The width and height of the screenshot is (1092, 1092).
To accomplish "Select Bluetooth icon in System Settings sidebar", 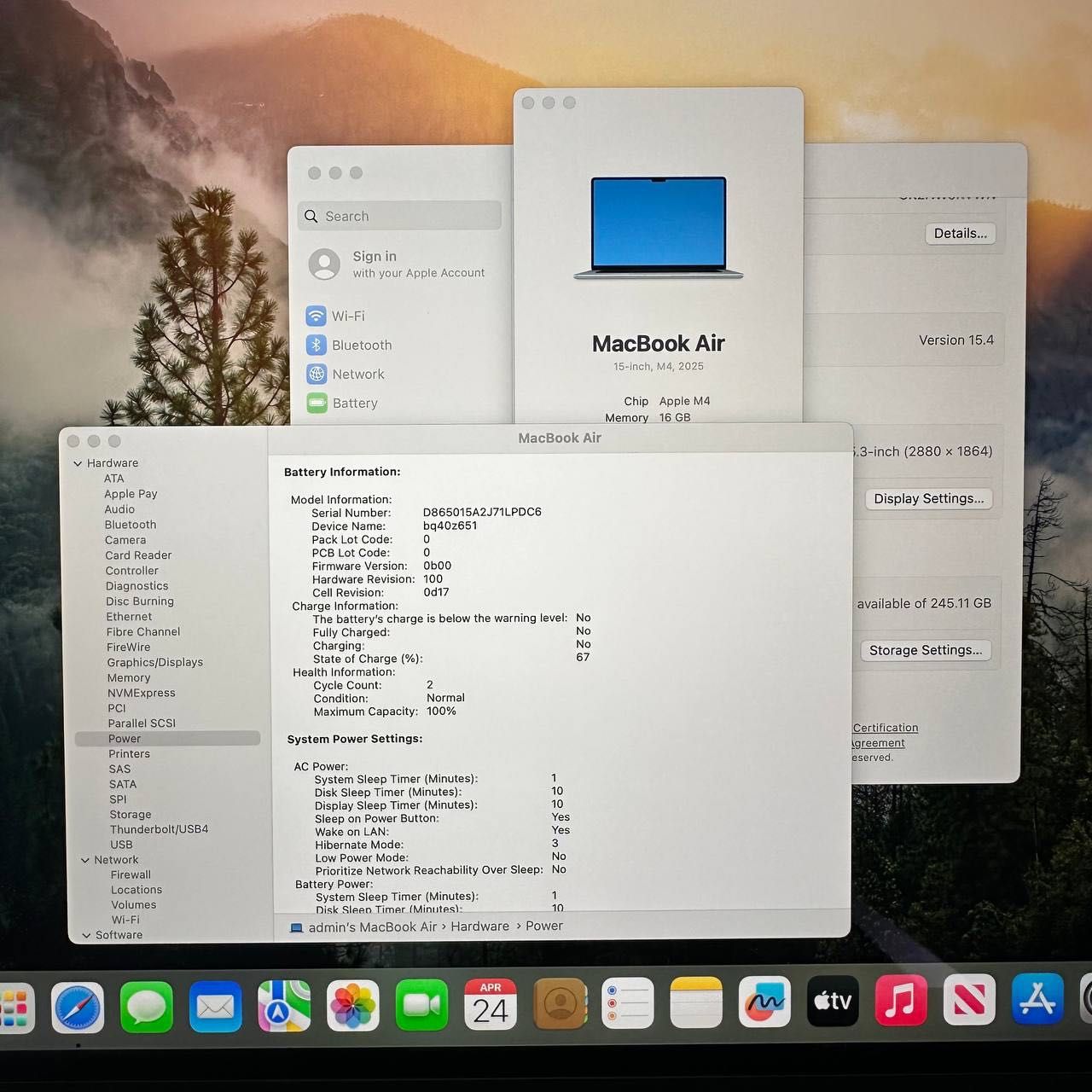I will coord(317,345).
